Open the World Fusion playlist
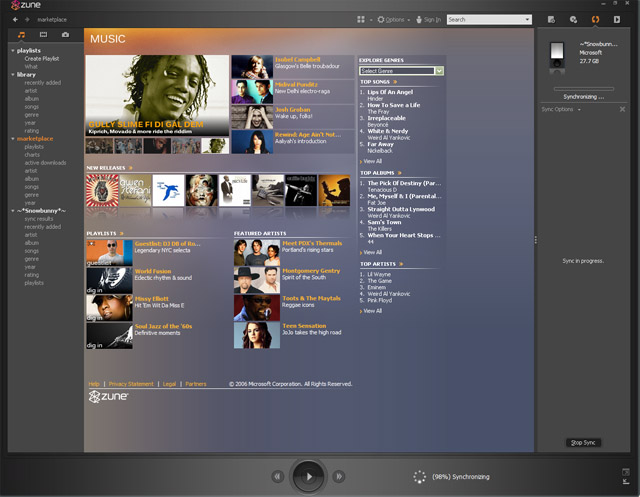This screenshot has width=640, height=497. point(153,271)
